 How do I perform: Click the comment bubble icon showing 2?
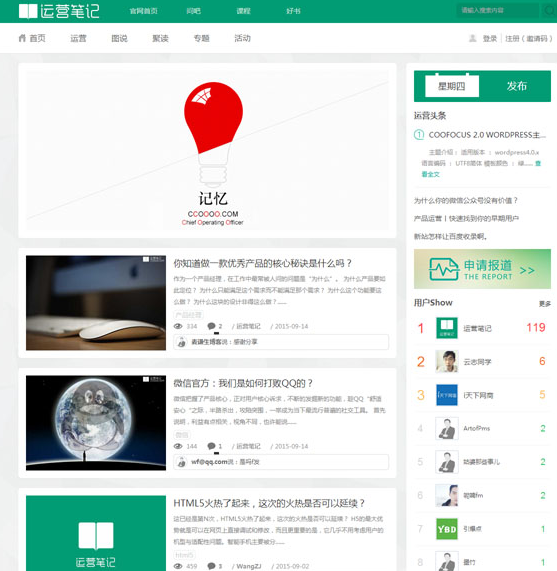tap(211, 326)
